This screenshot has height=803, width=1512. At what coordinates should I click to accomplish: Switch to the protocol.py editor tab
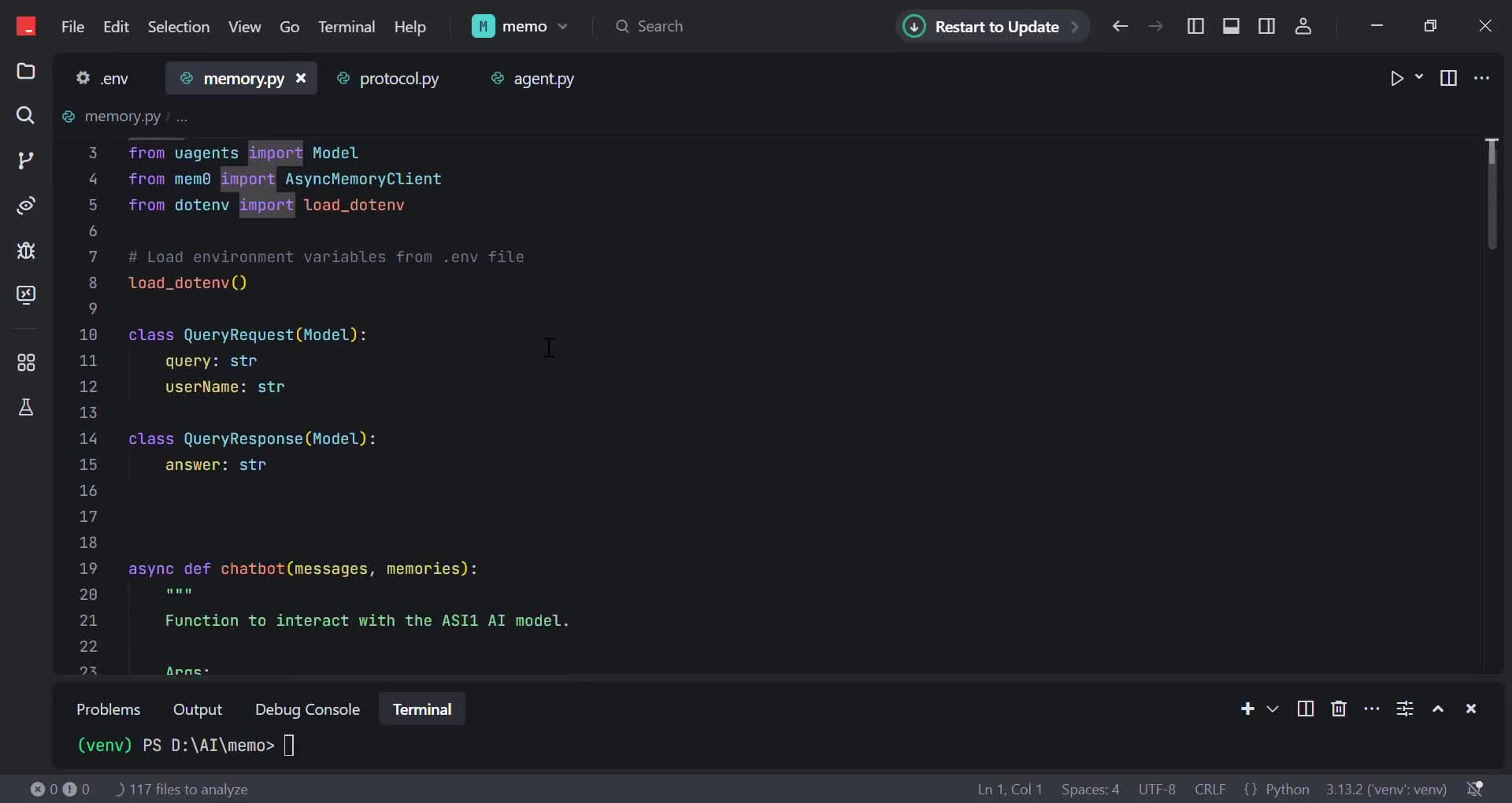(398, 79)
